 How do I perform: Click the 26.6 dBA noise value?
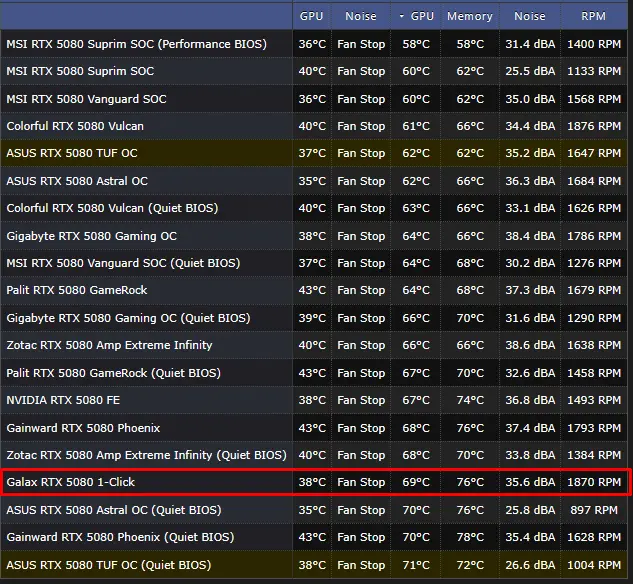tap(530, 565)
